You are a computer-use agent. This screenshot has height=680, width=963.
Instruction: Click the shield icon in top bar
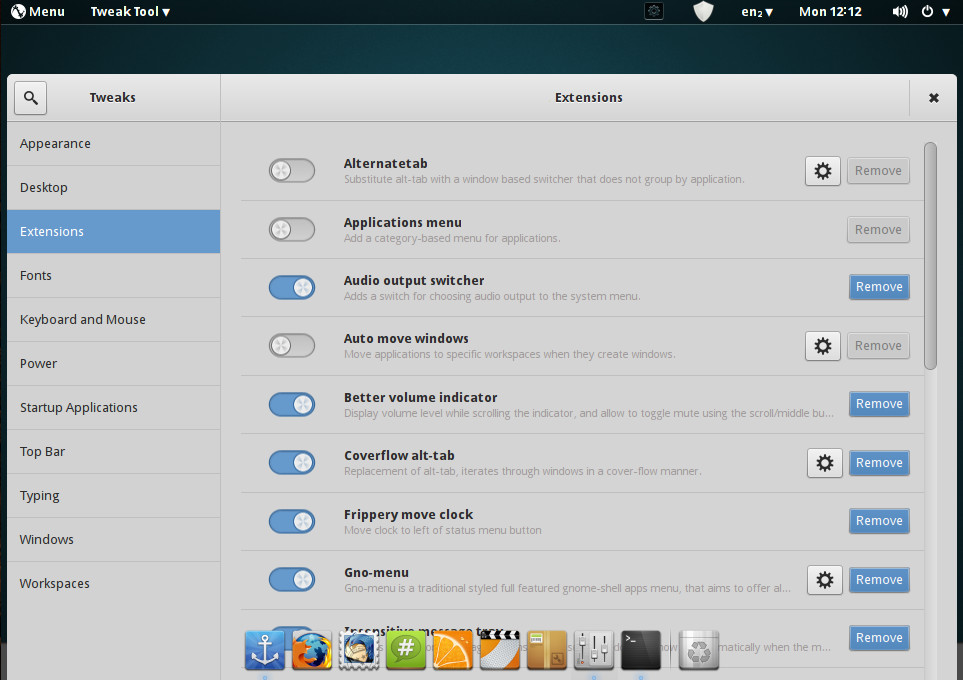pos(703,12)
